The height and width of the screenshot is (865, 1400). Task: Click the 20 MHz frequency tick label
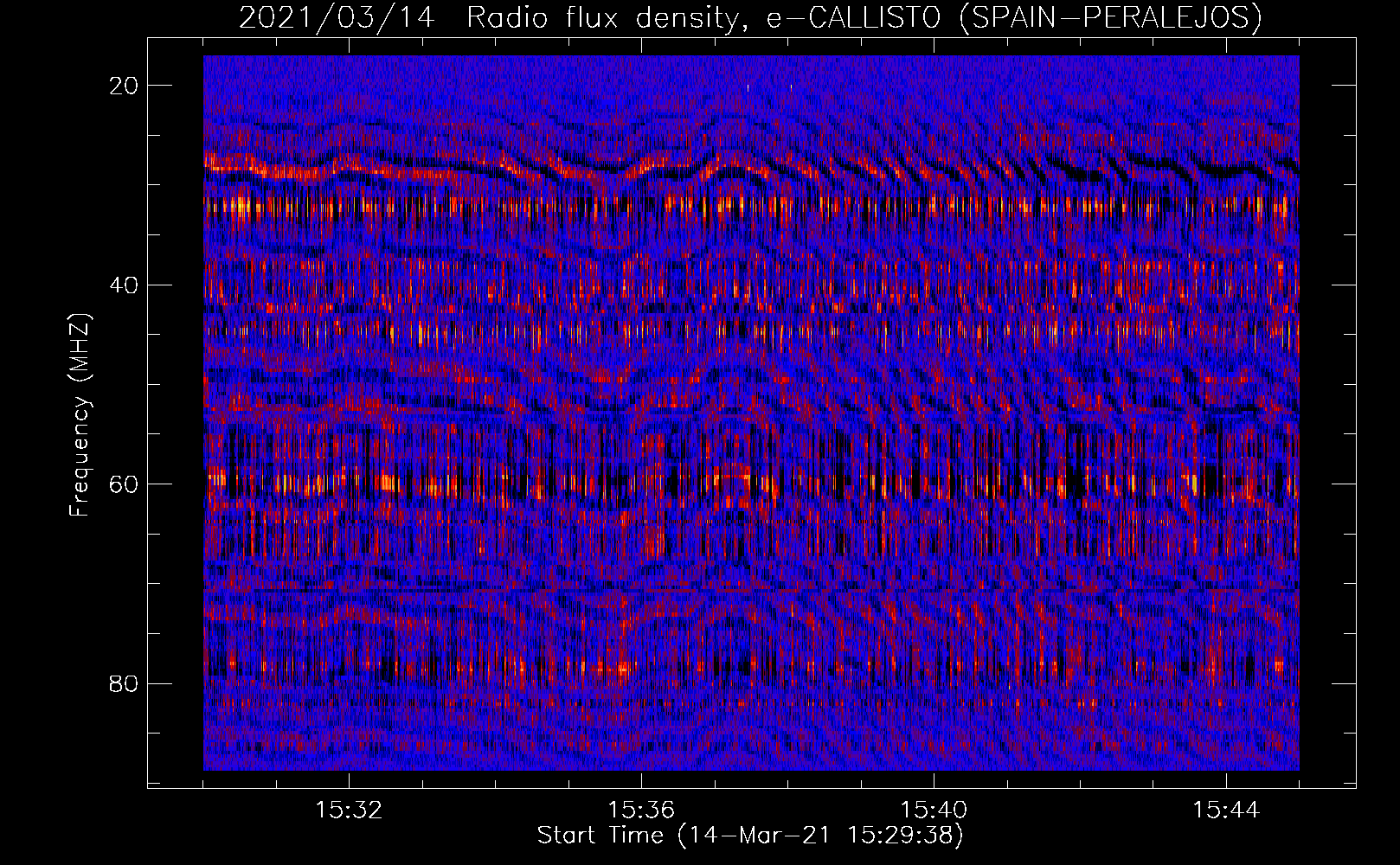(125, 86)
